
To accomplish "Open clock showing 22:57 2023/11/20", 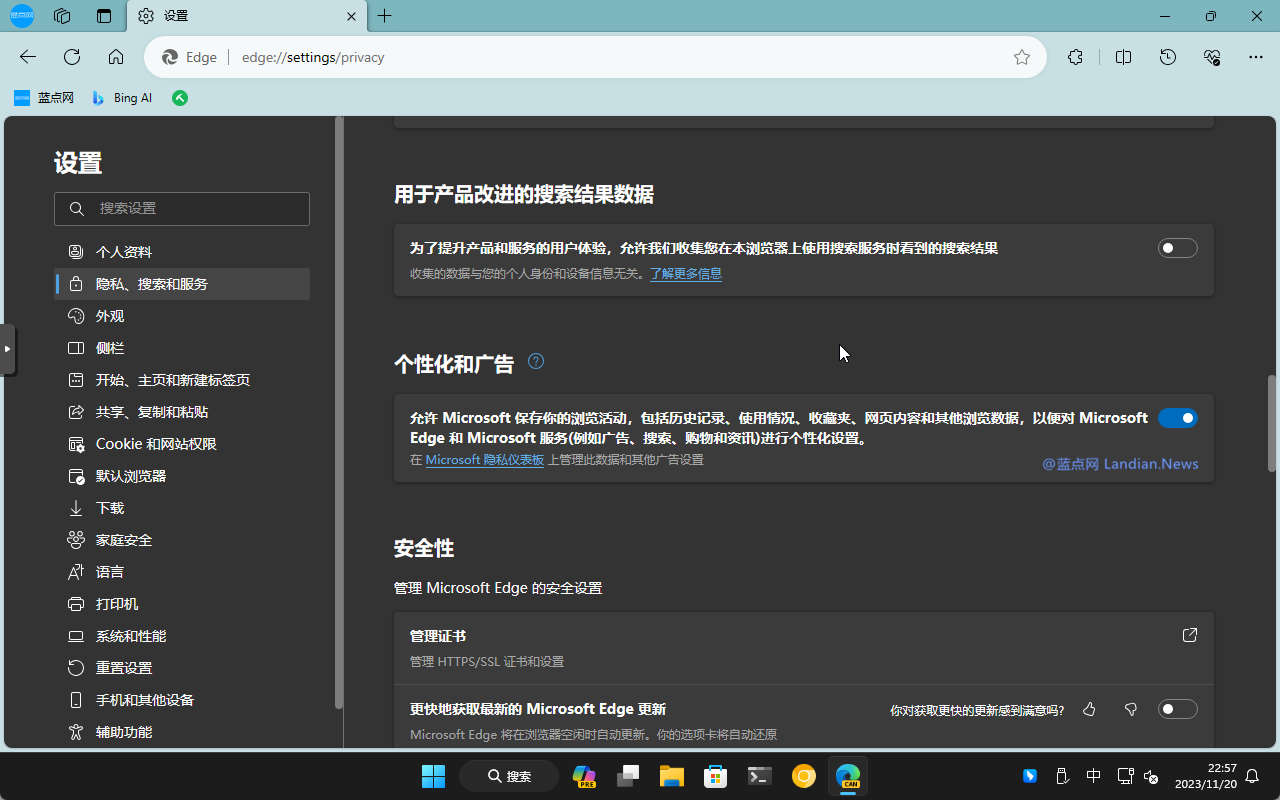I will pos(1206,776).
